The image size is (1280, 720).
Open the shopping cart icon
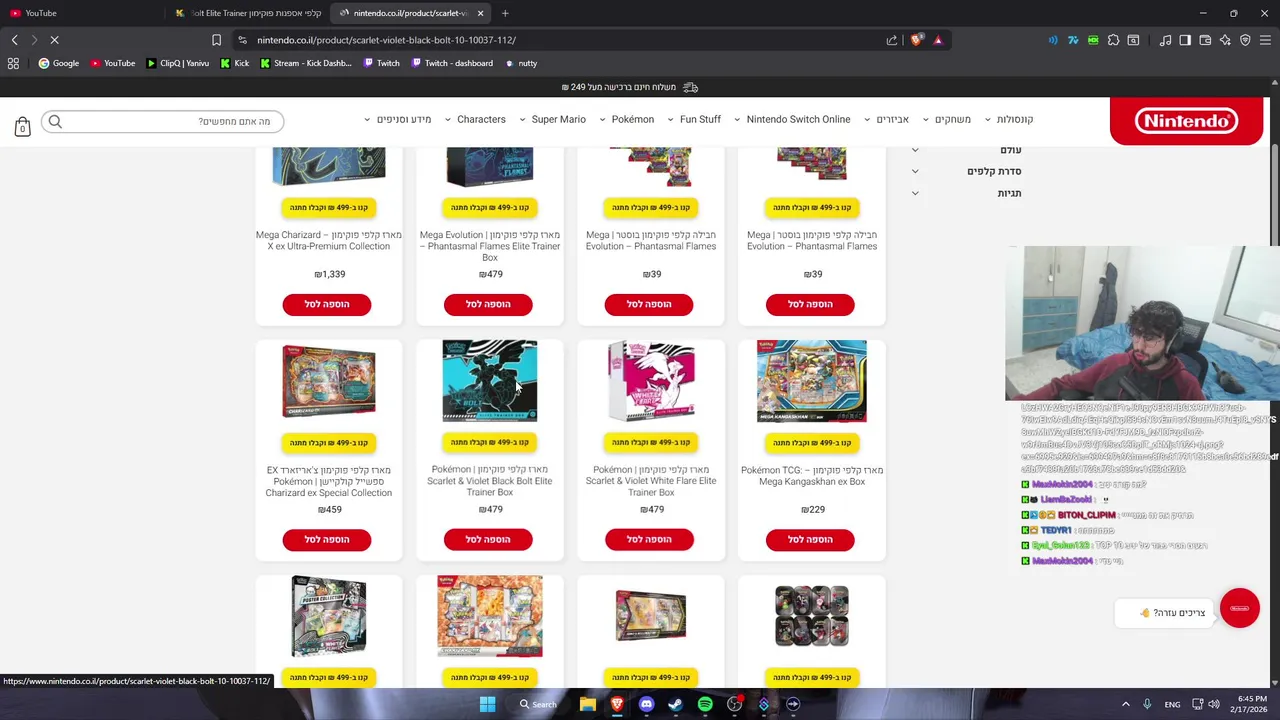click(22, 126)
